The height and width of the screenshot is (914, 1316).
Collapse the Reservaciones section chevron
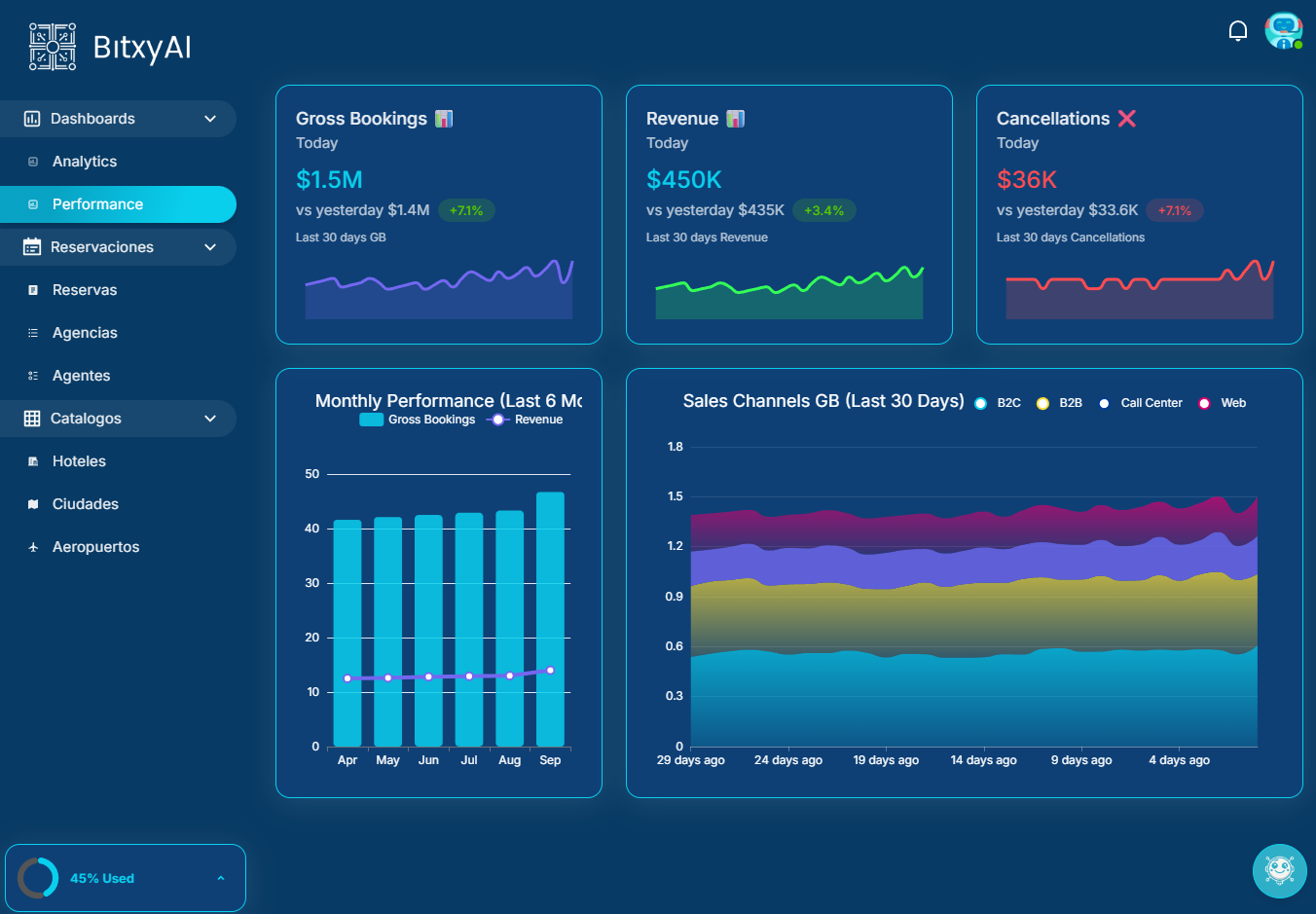(210, 247)
